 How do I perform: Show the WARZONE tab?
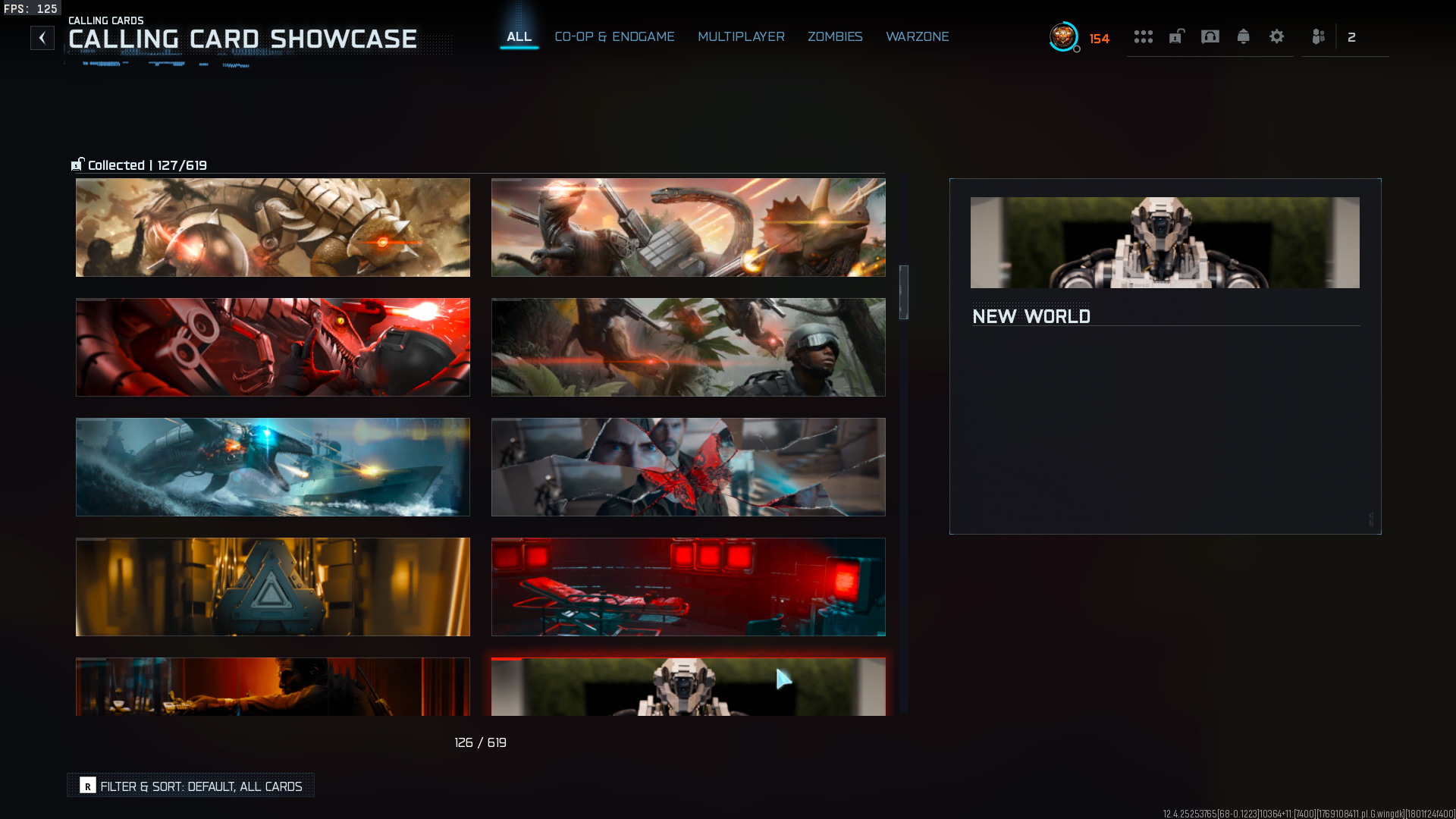click(918, 36)
